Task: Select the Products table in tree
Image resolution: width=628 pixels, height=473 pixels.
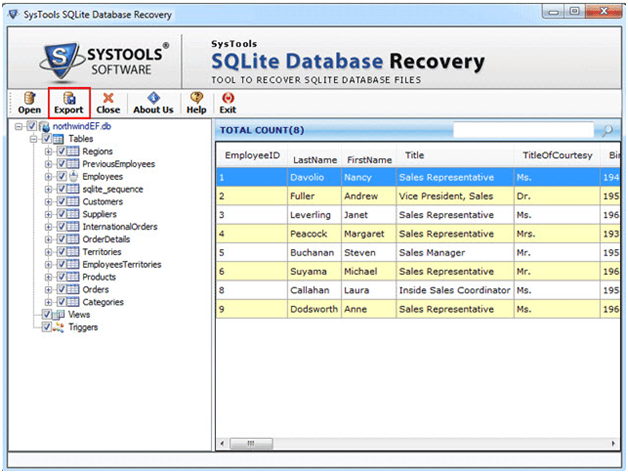Action: [x=100, y=277]
